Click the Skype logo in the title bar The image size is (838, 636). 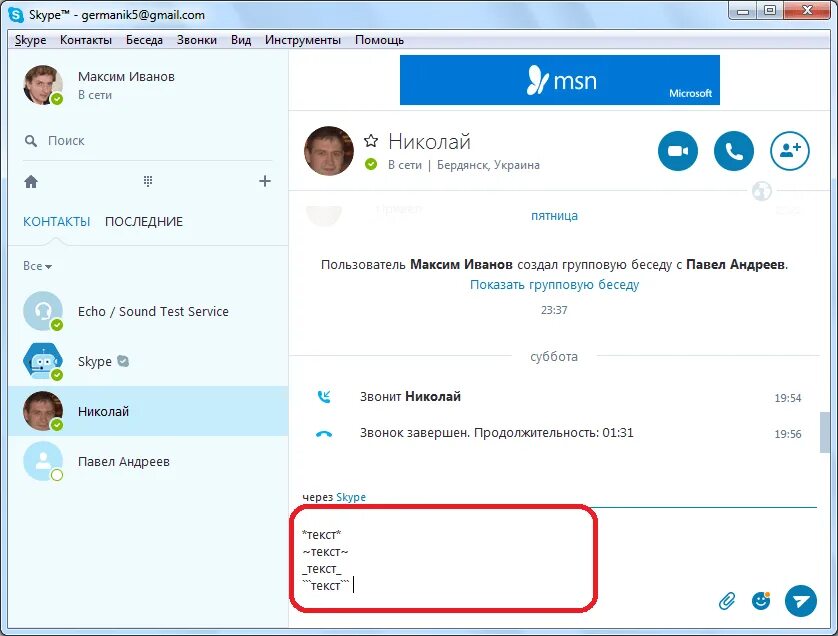point(16,14)
